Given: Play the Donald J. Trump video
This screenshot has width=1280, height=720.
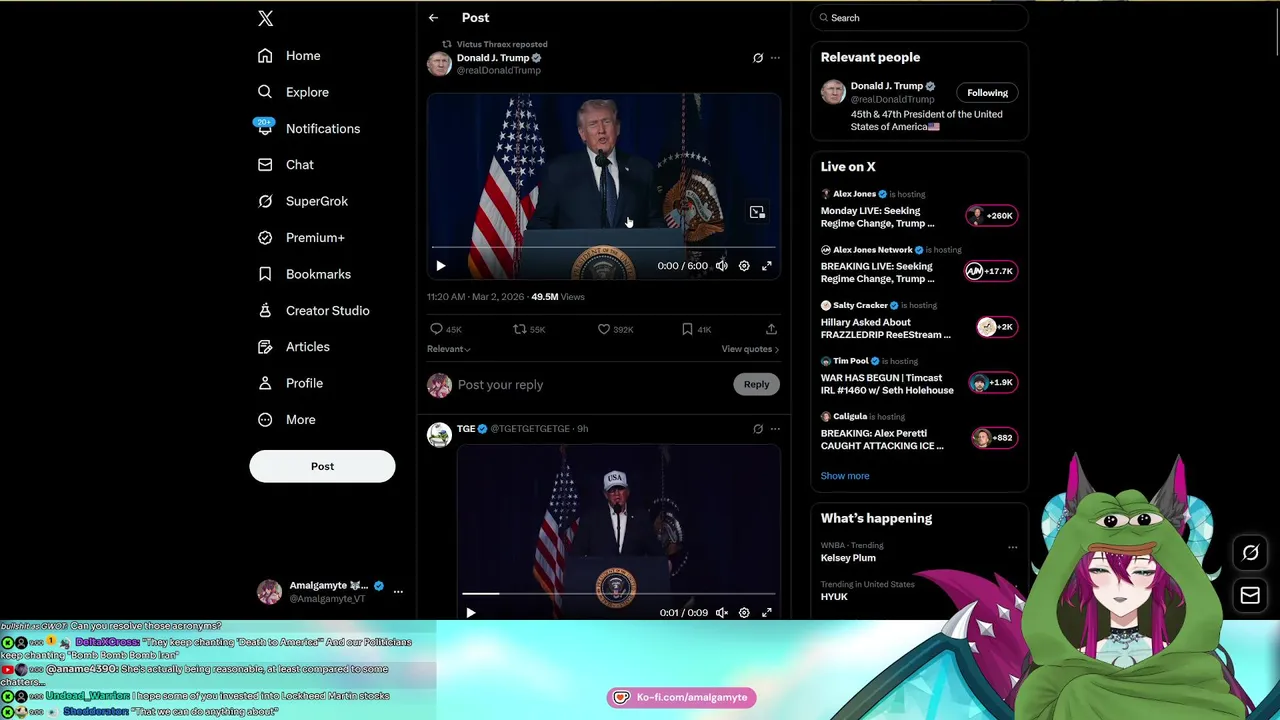Looking at the screenshot, I should (x=441, y=266).
